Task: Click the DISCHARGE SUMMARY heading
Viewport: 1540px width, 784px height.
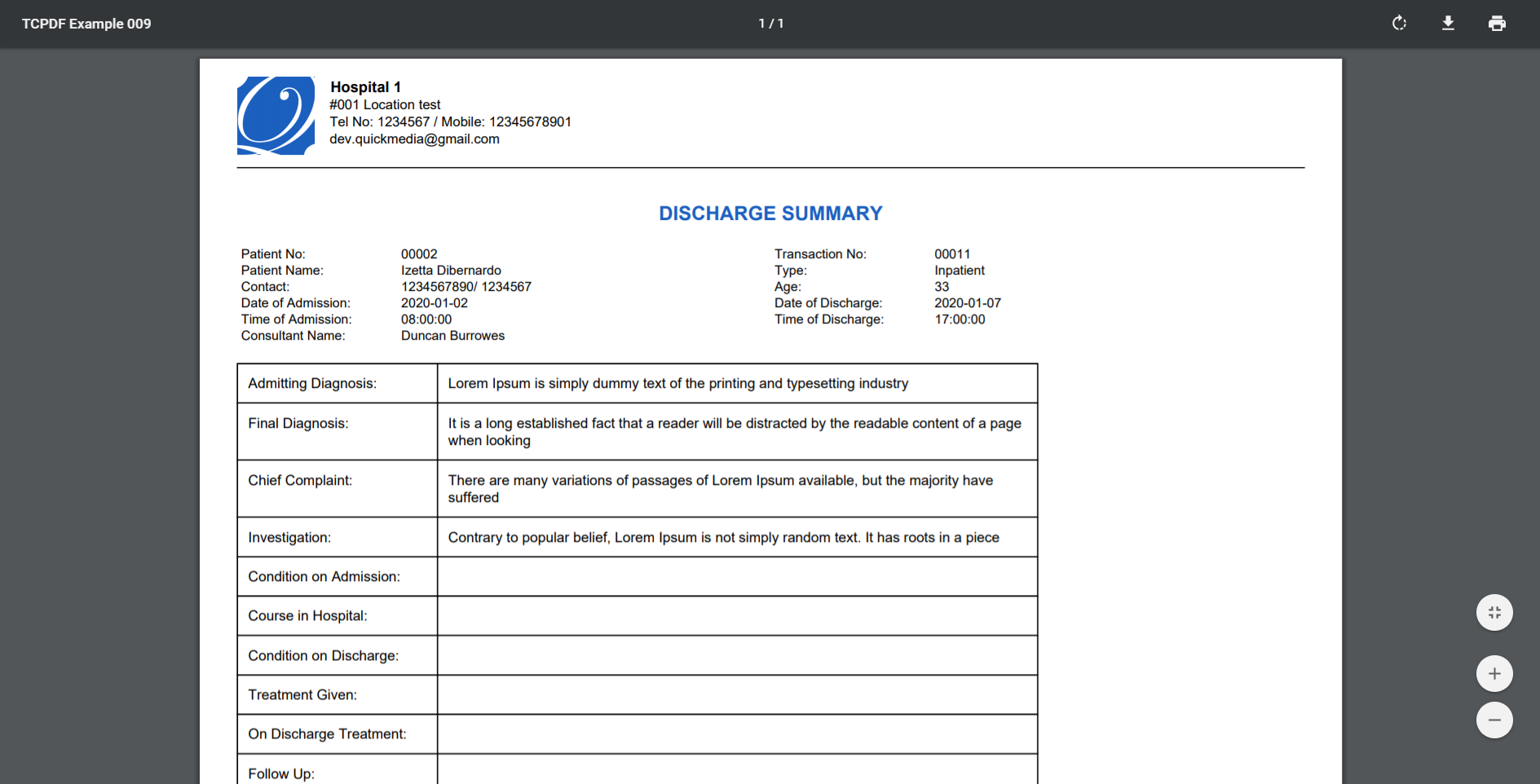Action: pos(770,214)
